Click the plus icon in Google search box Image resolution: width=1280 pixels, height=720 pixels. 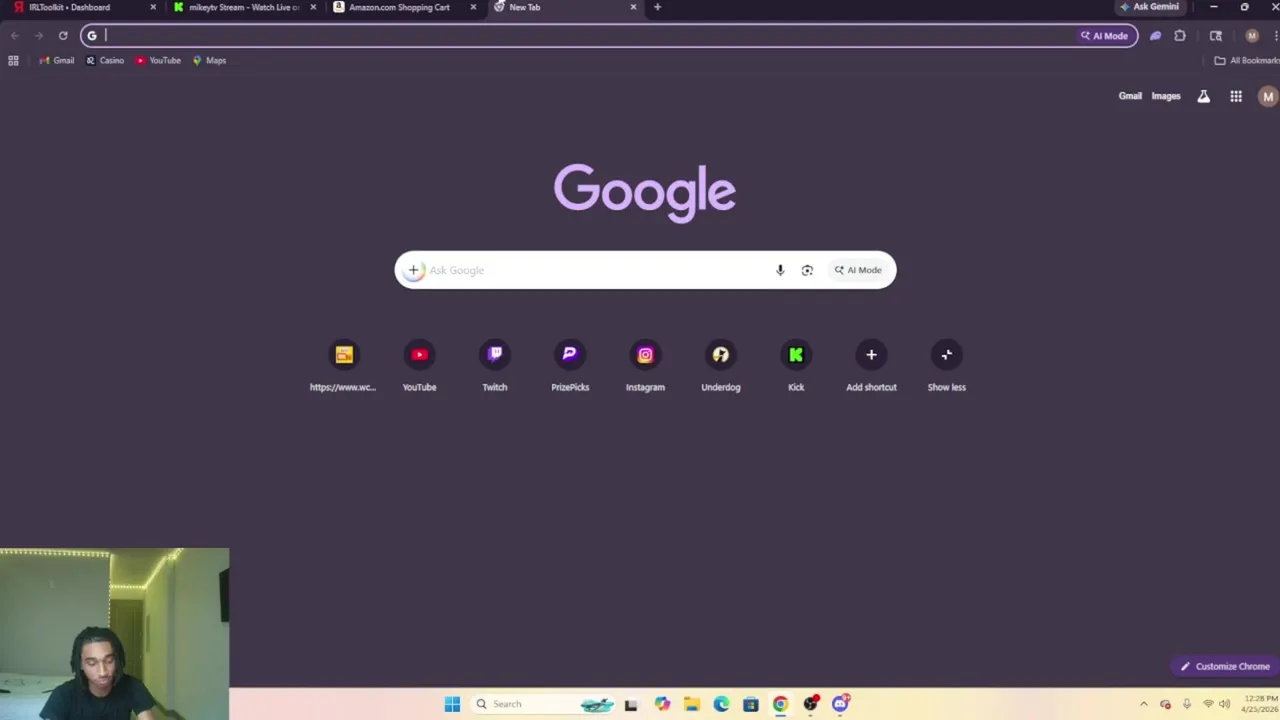click(x=413, y=270)
